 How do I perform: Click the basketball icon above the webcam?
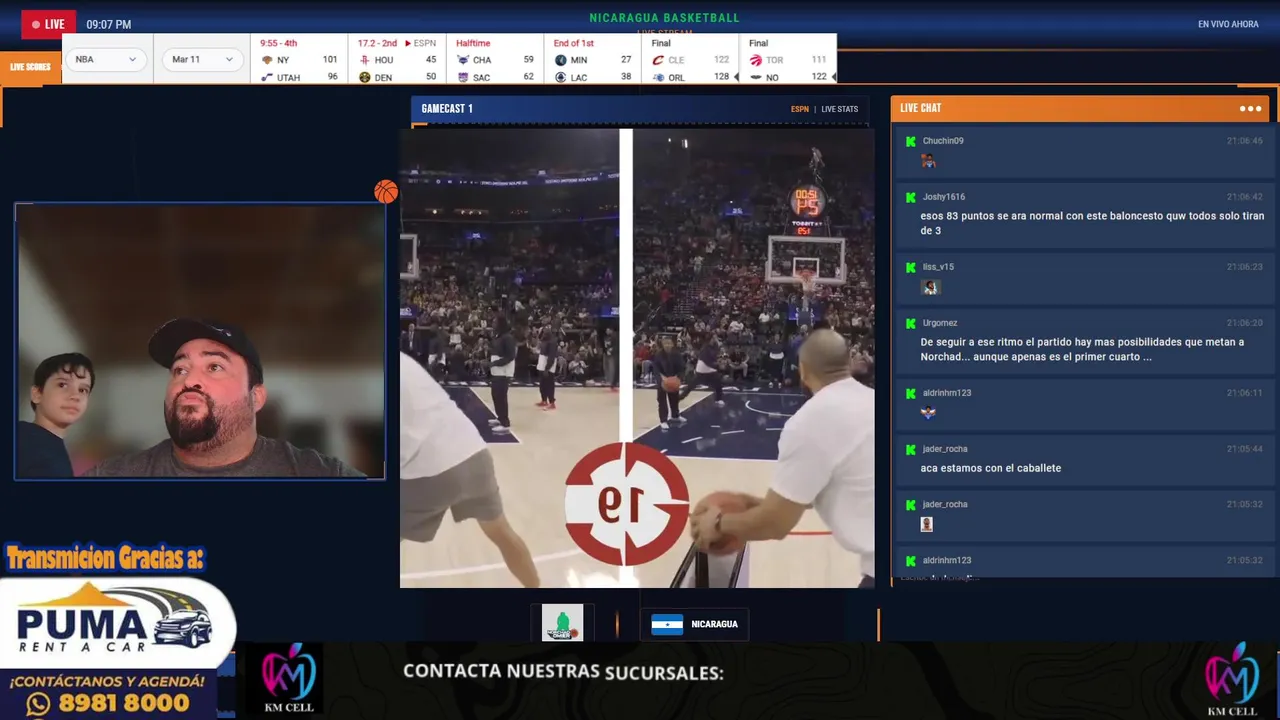[386, 192]
